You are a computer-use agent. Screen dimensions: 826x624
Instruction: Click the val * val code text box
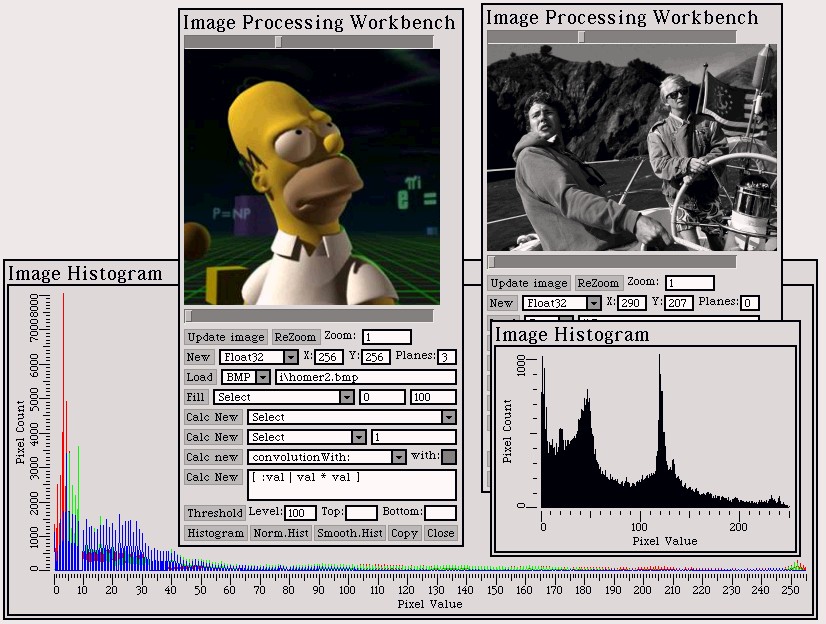click(351, 485)
